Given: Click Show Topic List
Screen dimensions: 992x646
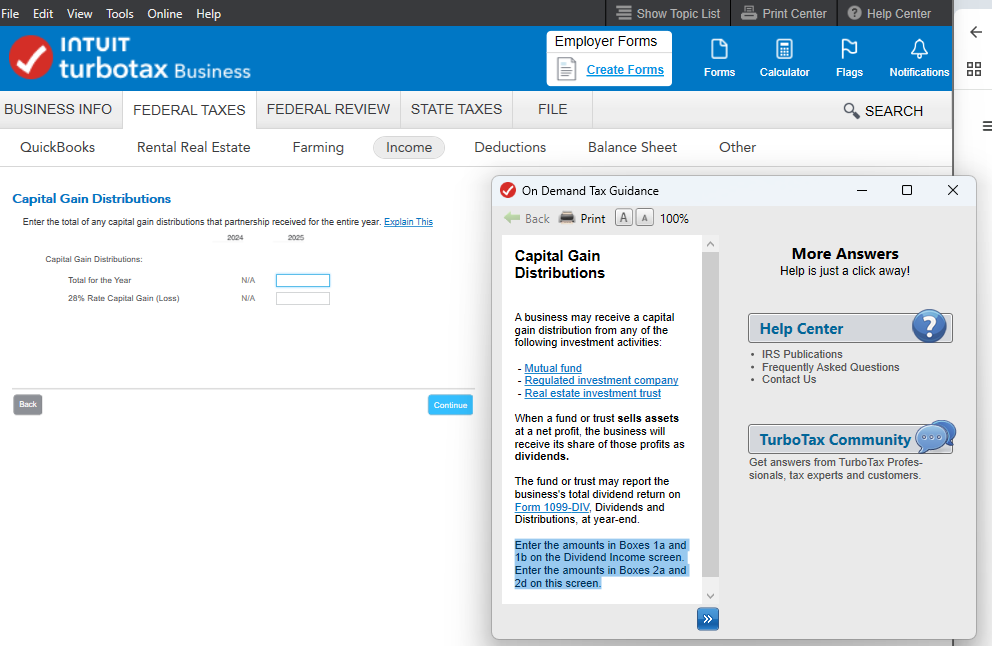Looking at the screenshot, I should pos(668,13).
